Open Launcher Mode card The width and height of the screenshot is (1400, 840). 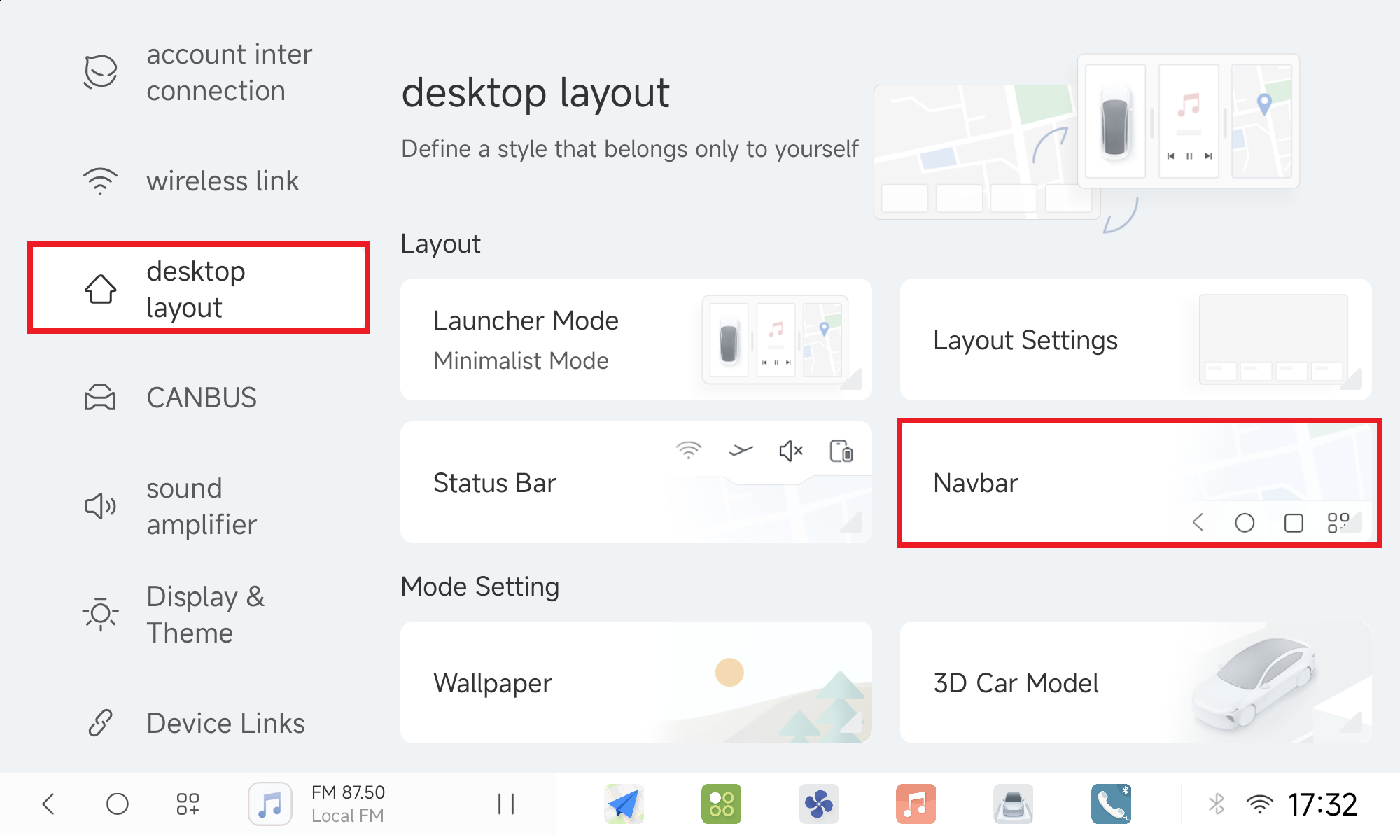[636, 340]
